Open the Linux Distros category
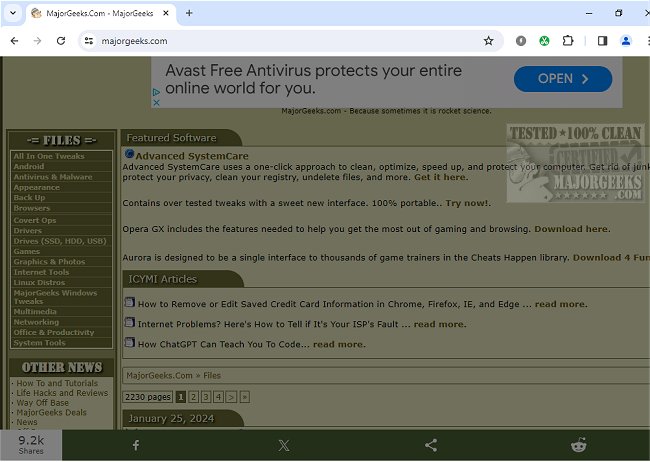The width and height of the screenshot is (650, 462). tap(39, 283)
